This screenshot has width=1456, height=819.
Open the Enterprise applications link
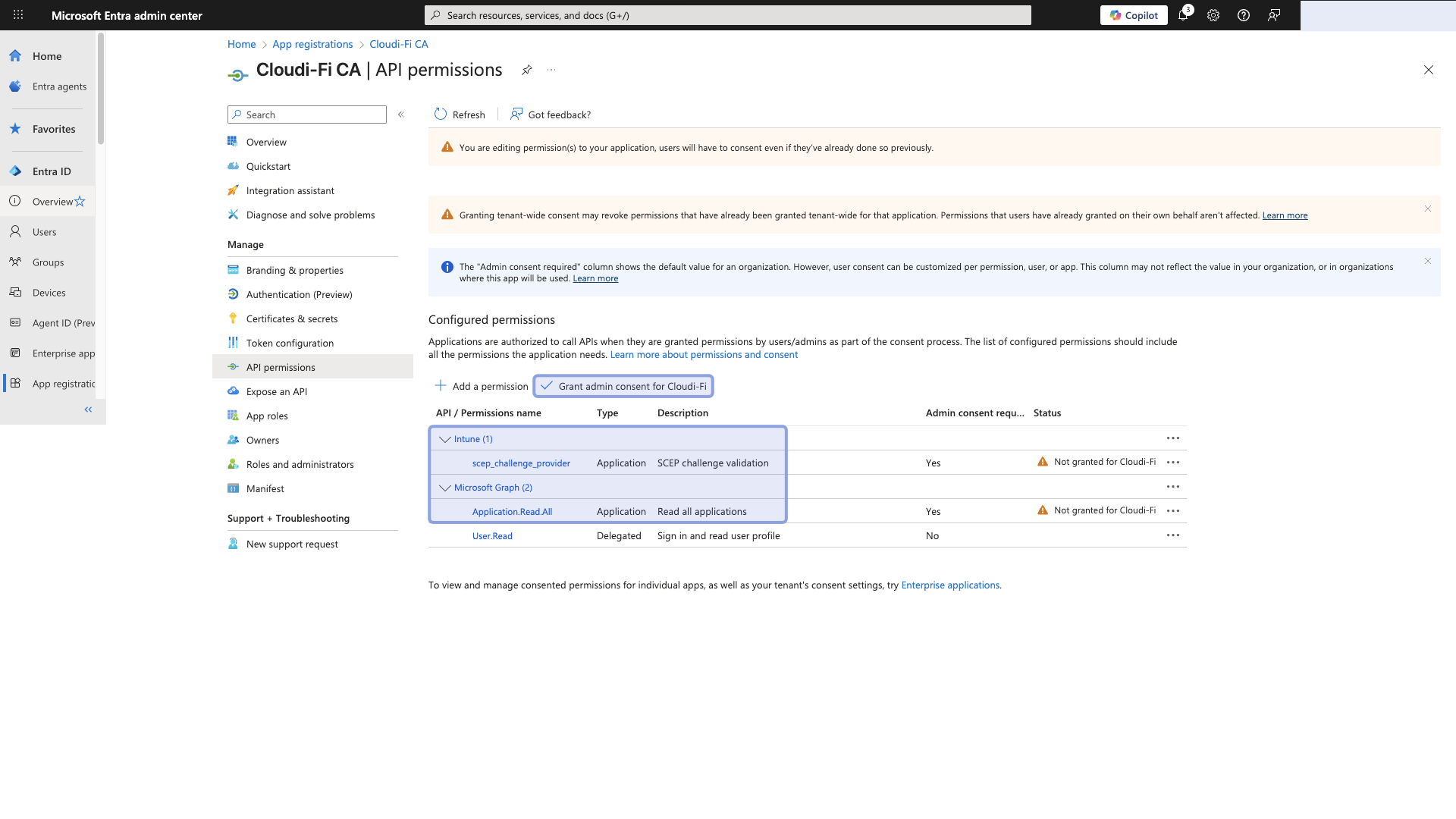(x=950, y=585)
